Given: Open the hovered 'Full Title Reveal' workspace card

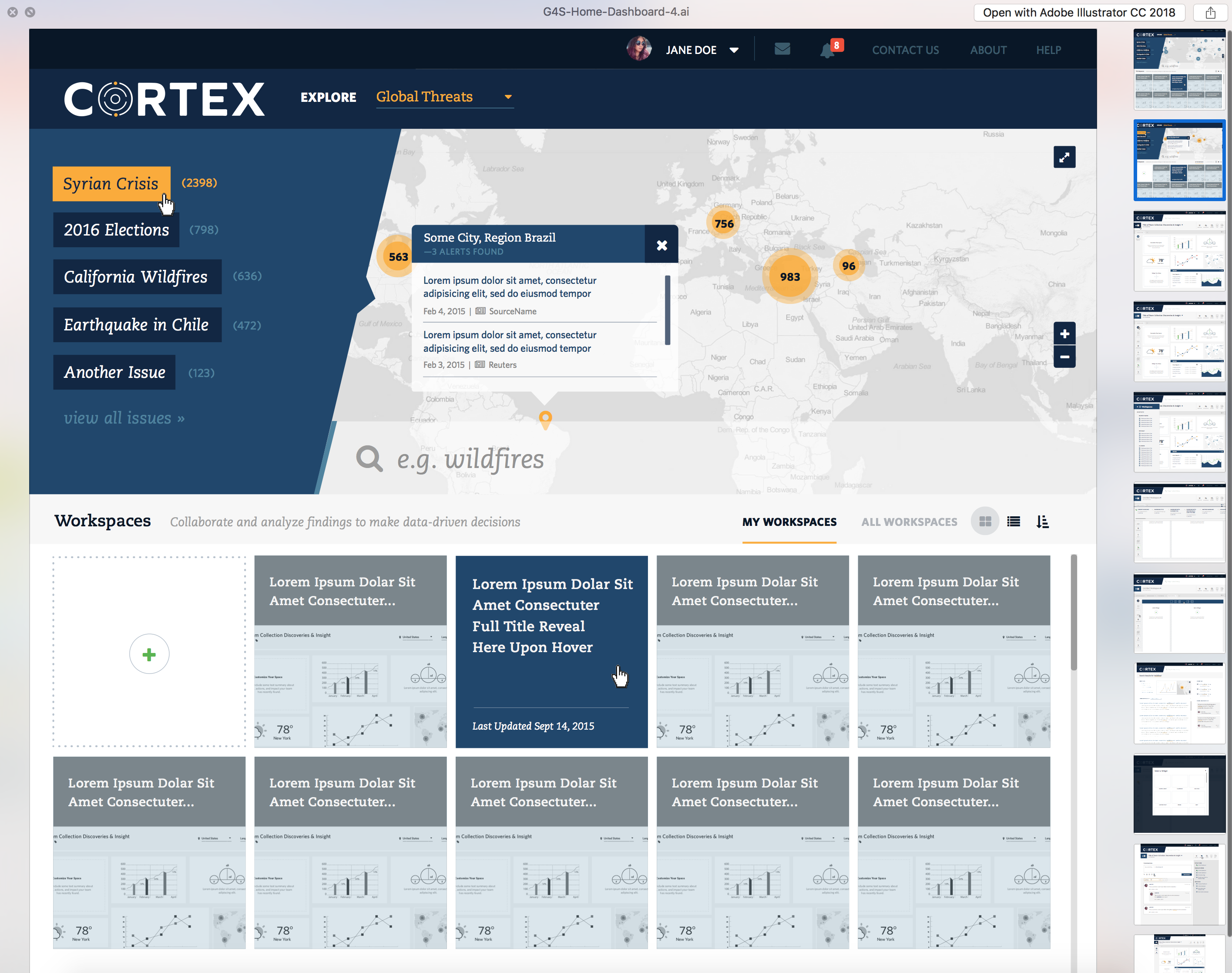Looking at the screenshot, I should pos(552,652).
